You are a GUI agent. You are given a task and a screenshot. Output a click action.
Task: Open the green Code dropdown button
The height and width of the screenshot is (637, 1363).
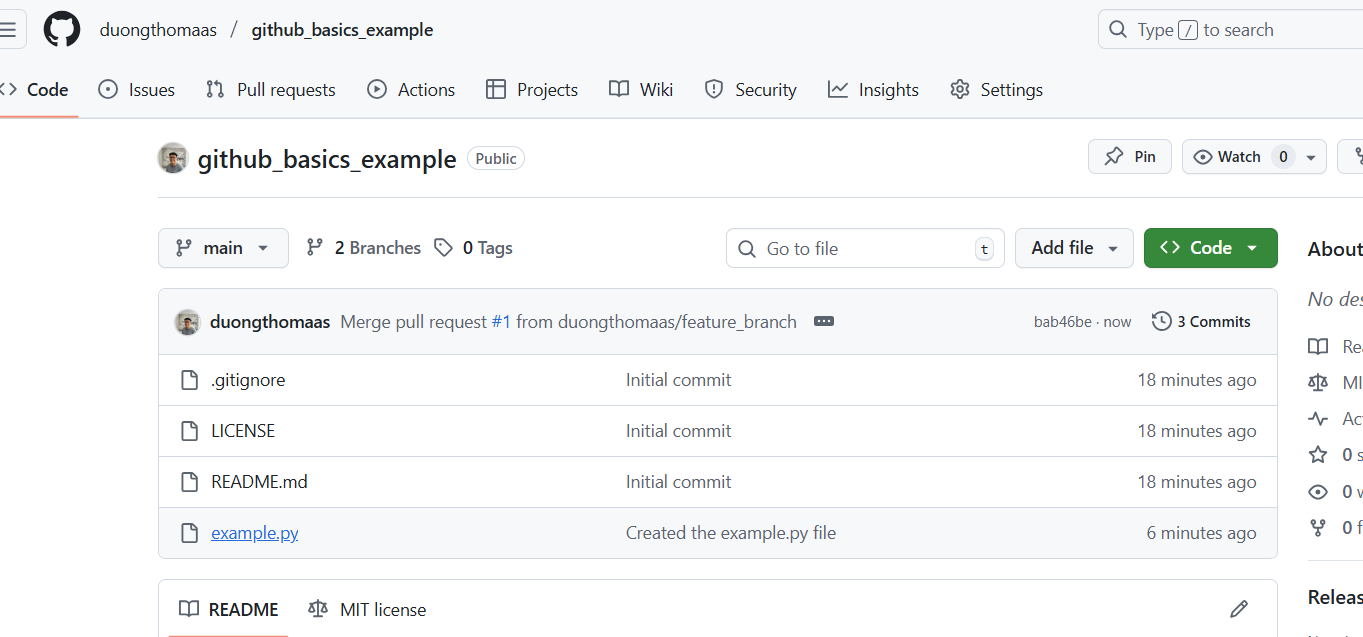1210,248
